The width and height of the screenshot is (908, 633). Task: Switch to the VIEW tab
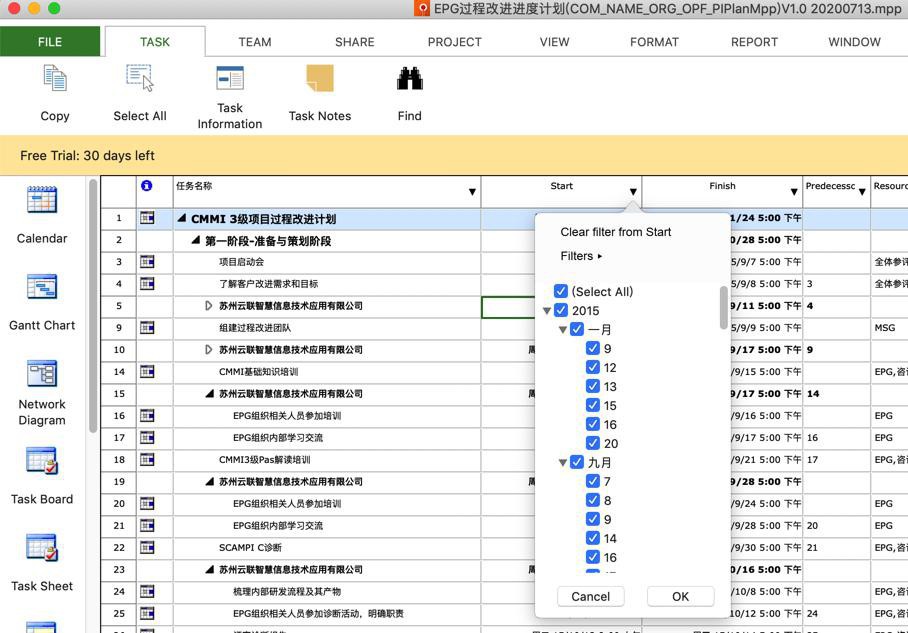554,42
